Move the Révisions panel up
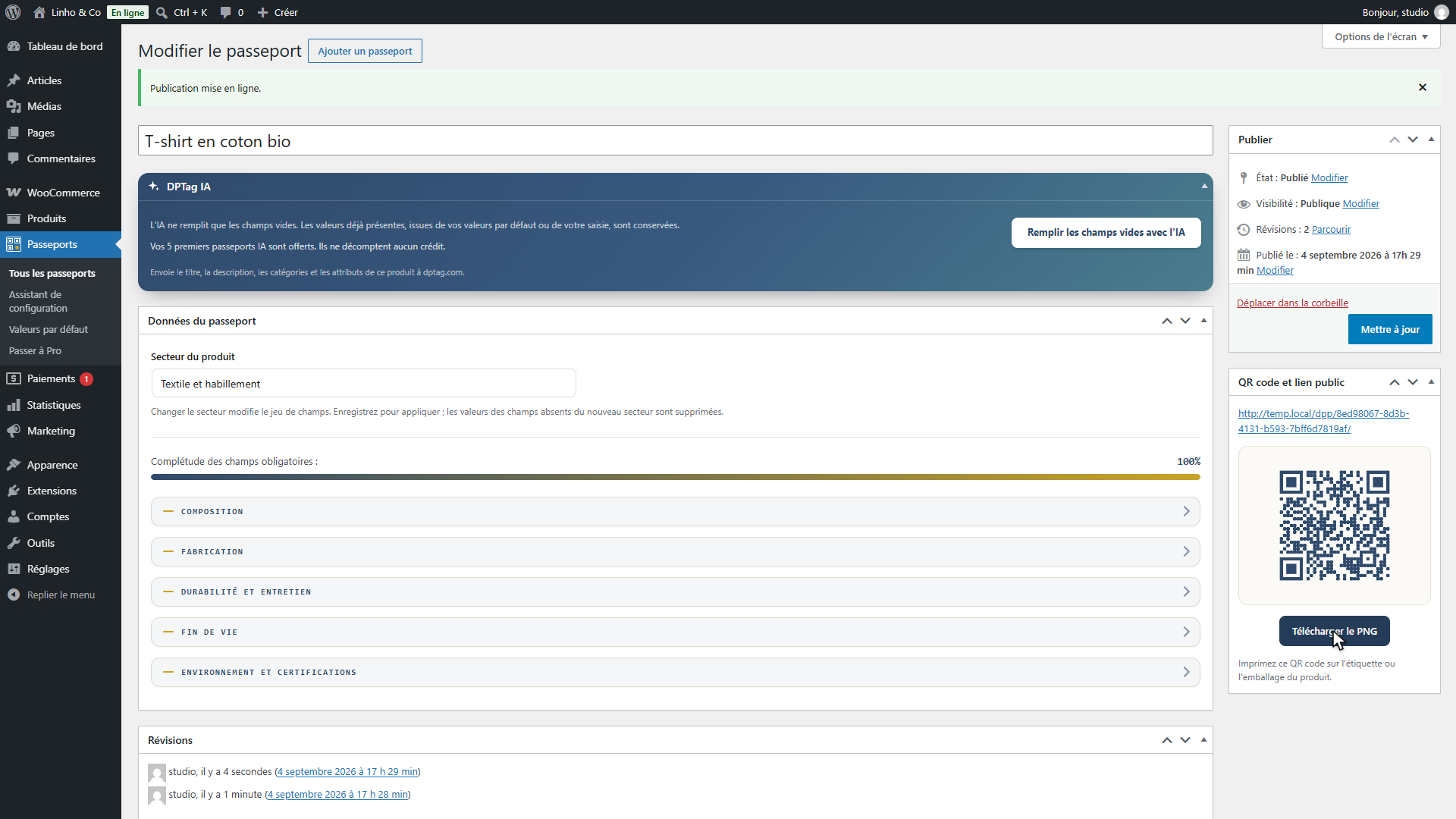 tap(1167, 740)
